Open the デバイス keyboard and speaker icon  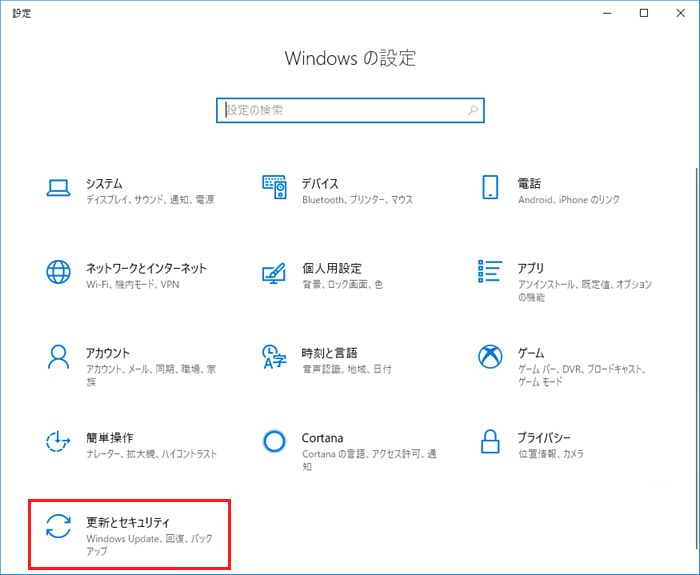point(274,187)
